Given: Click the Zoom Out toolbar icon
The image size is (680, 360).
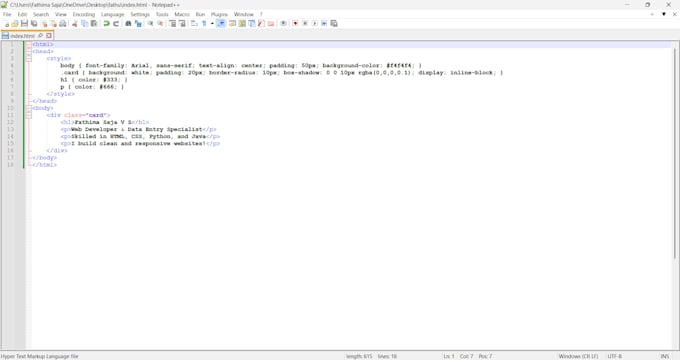Looking at the screenshot, I should tap(160, 23).
